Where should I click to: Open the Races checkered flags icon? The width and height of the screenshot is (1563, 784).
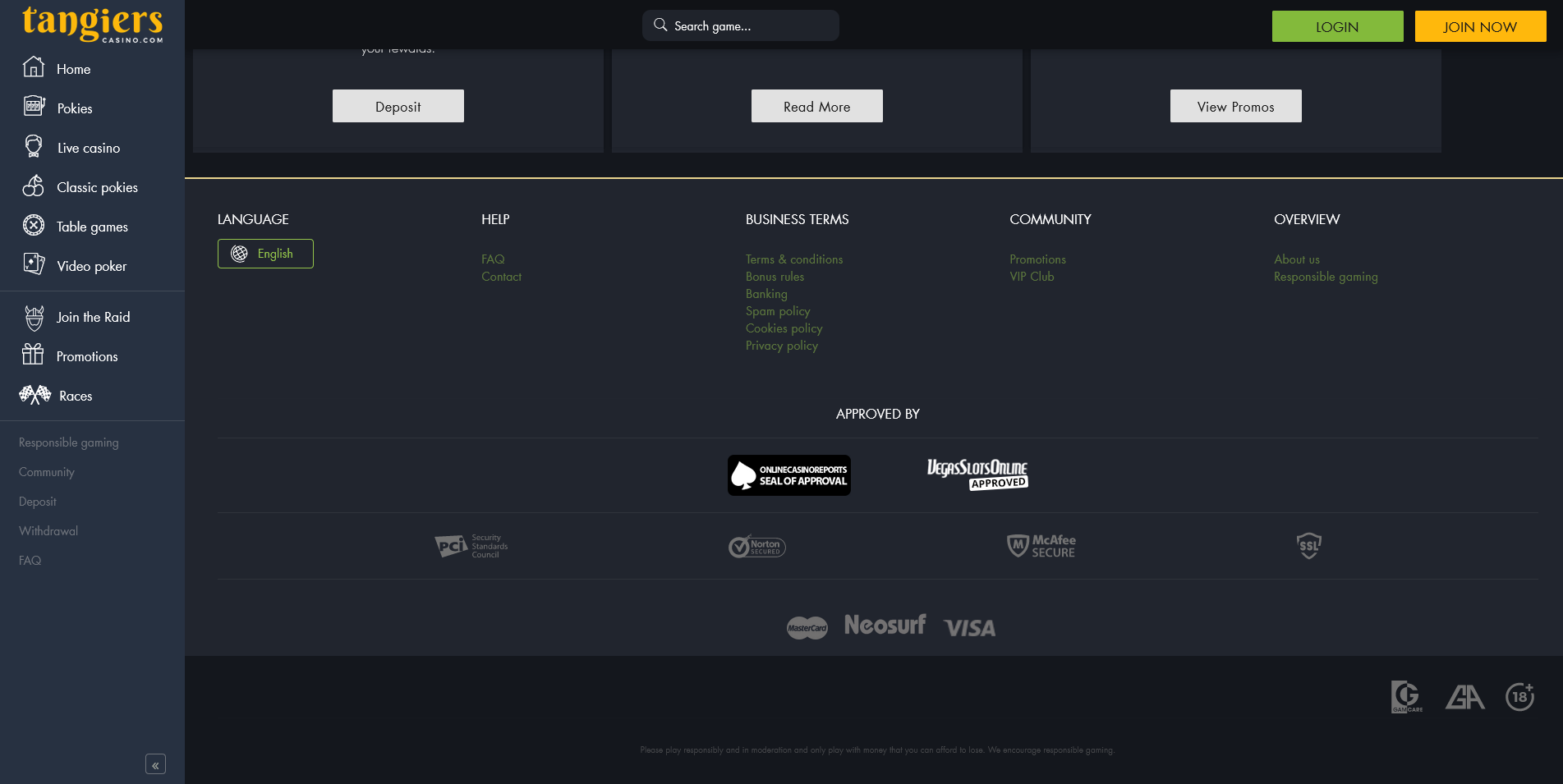pyautogui.click(x=34, y=395)
